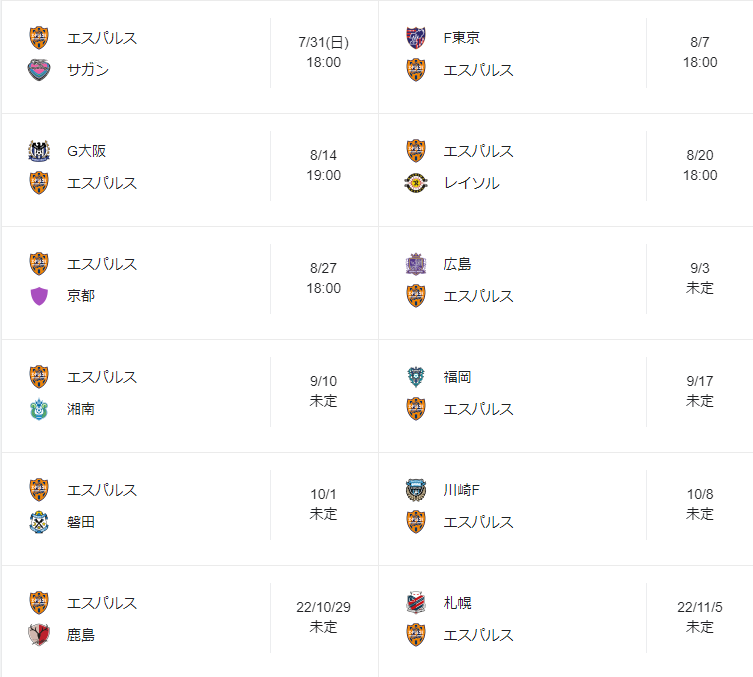
Task: Click the Consadole Sapporo team crest
Action: coord(416,603)
